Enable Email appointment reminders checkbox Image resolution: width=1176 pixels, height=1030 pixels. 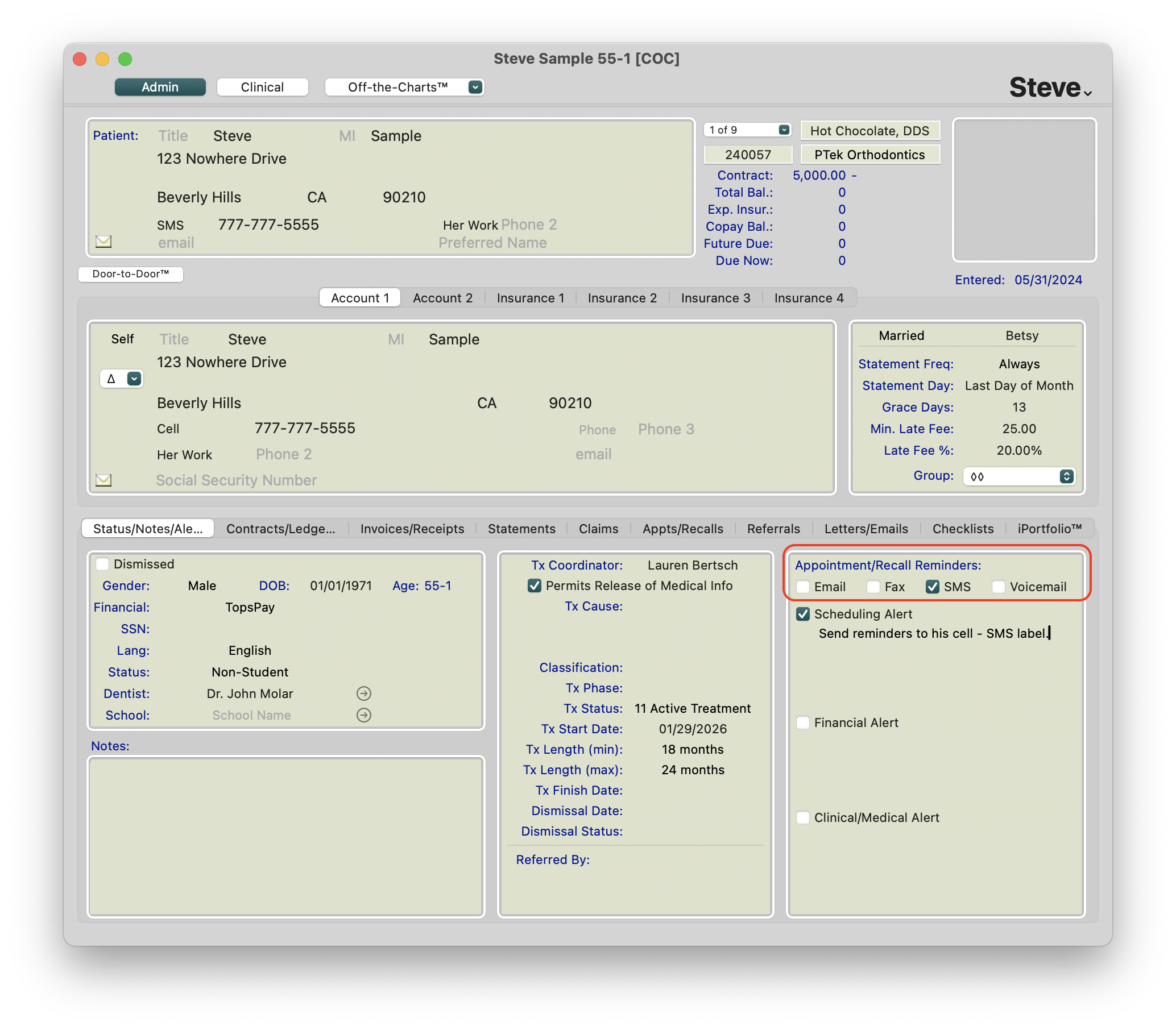(x=804, y=587)
